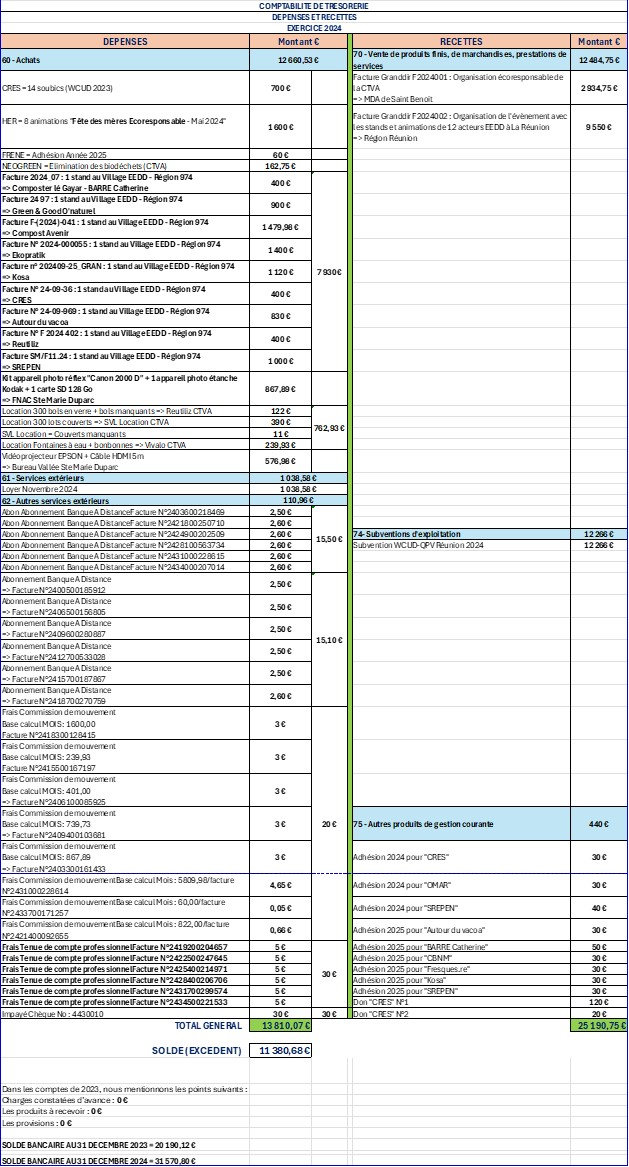This screenshot has width=629, height=1167.
Task: Click the "867,89 €" amount cell
Action: point(281,389)
